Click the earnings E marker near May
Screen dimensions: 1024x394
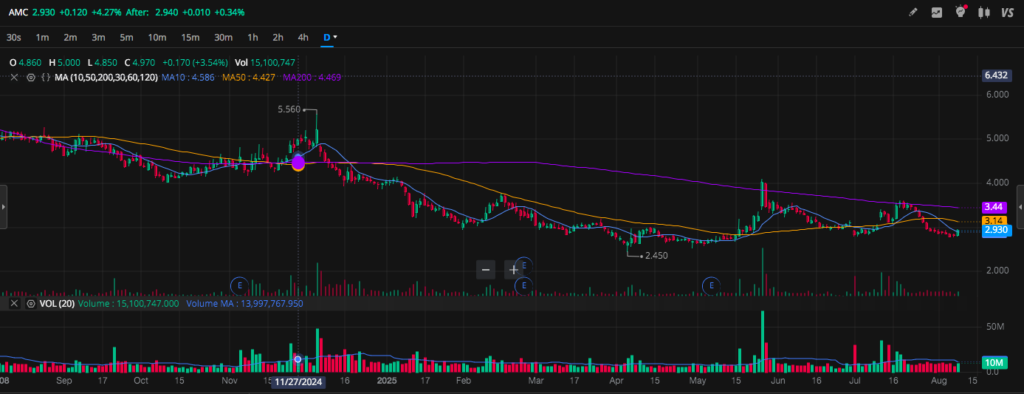click(x=711, y=285)
